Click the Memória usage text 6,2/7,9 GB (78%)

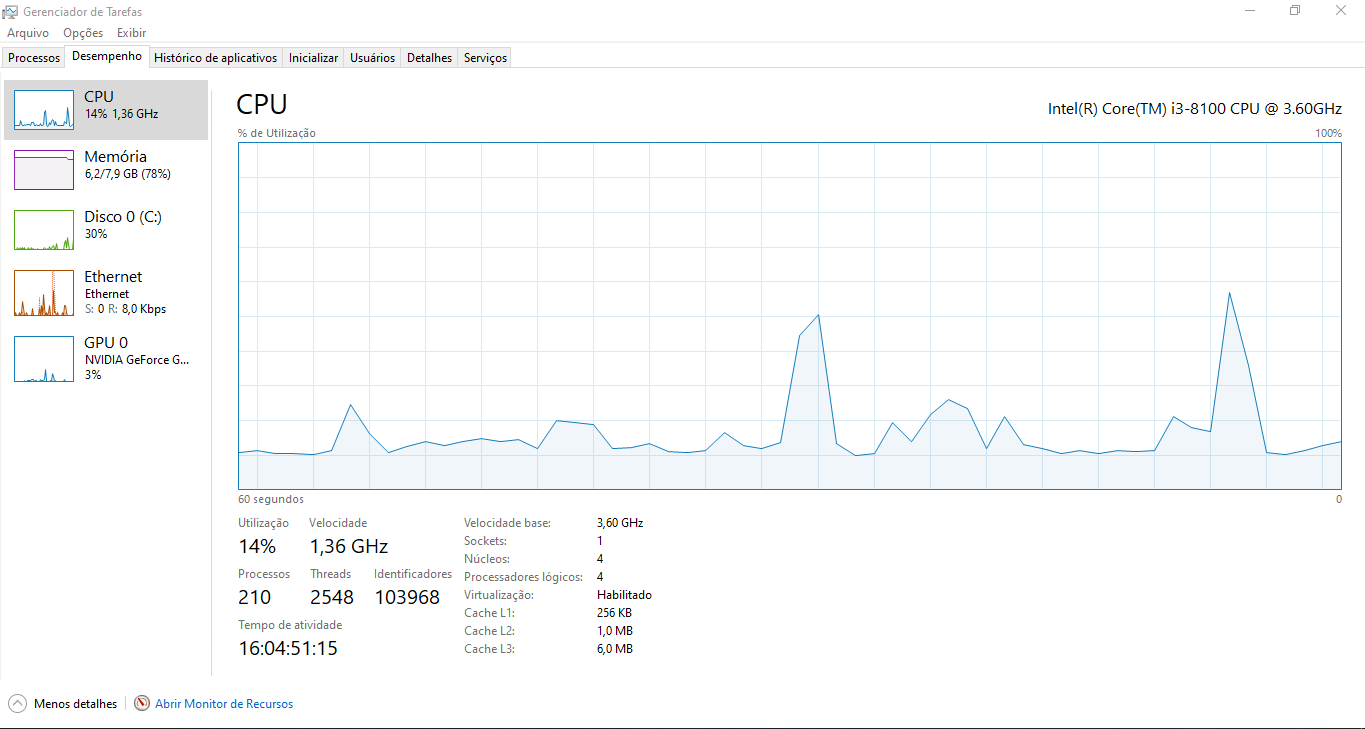pos(127,174)
